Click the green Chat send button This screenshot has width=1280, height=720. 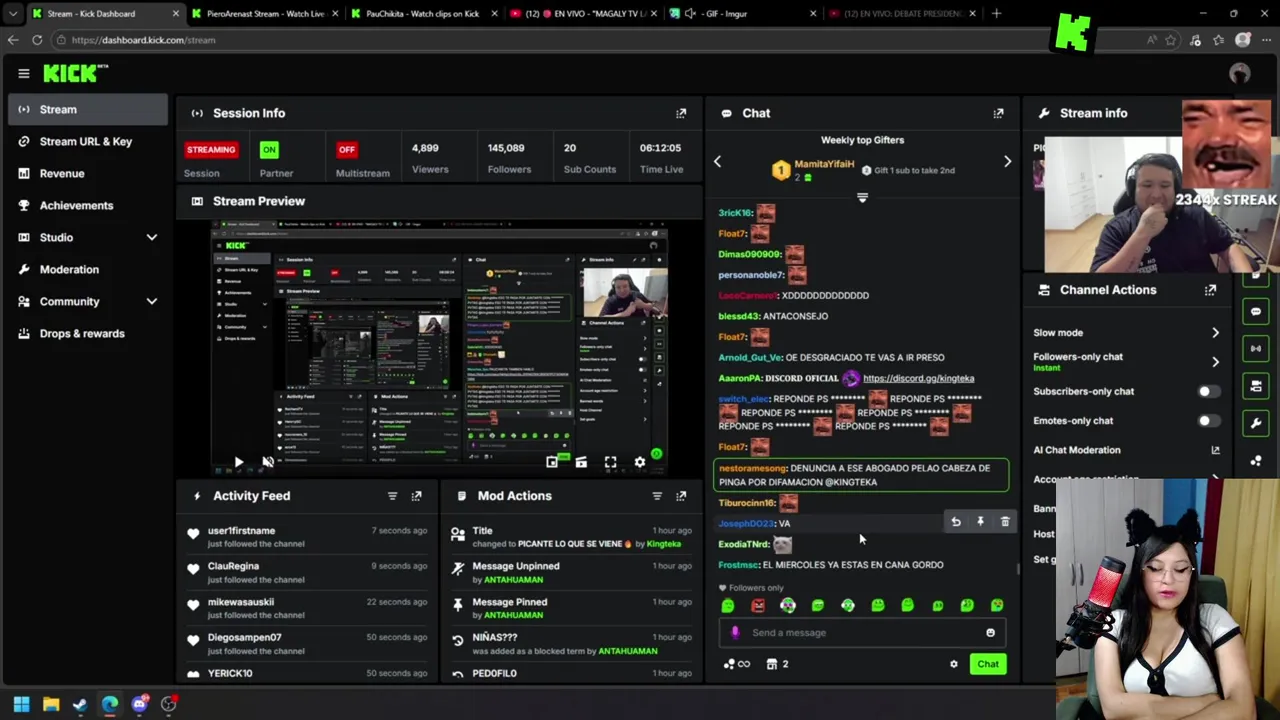pos(988,664)
